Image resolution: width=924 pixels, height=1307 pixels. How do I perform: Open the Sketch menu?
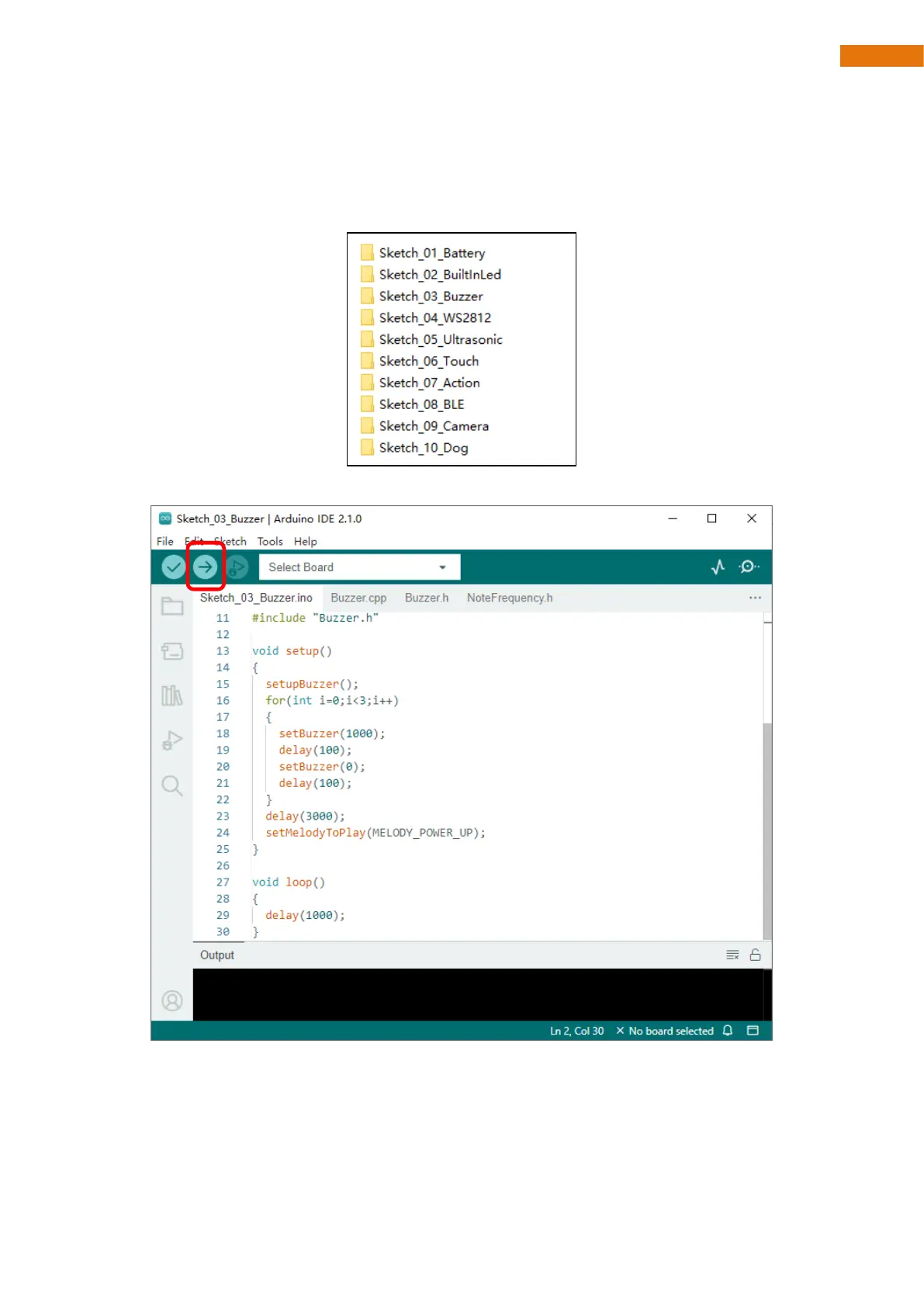tap(230, 542)
